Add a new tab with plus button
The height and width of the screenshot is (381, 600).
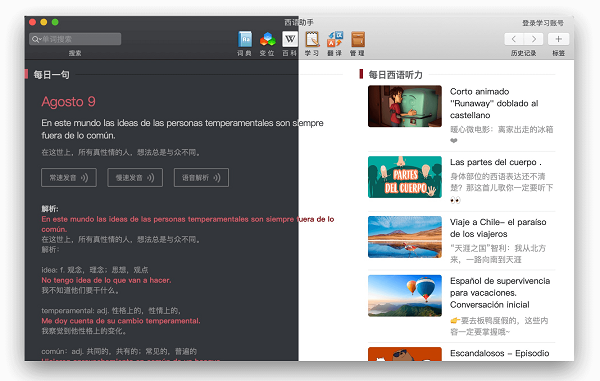pyautogui.click(x=558, y=39)
